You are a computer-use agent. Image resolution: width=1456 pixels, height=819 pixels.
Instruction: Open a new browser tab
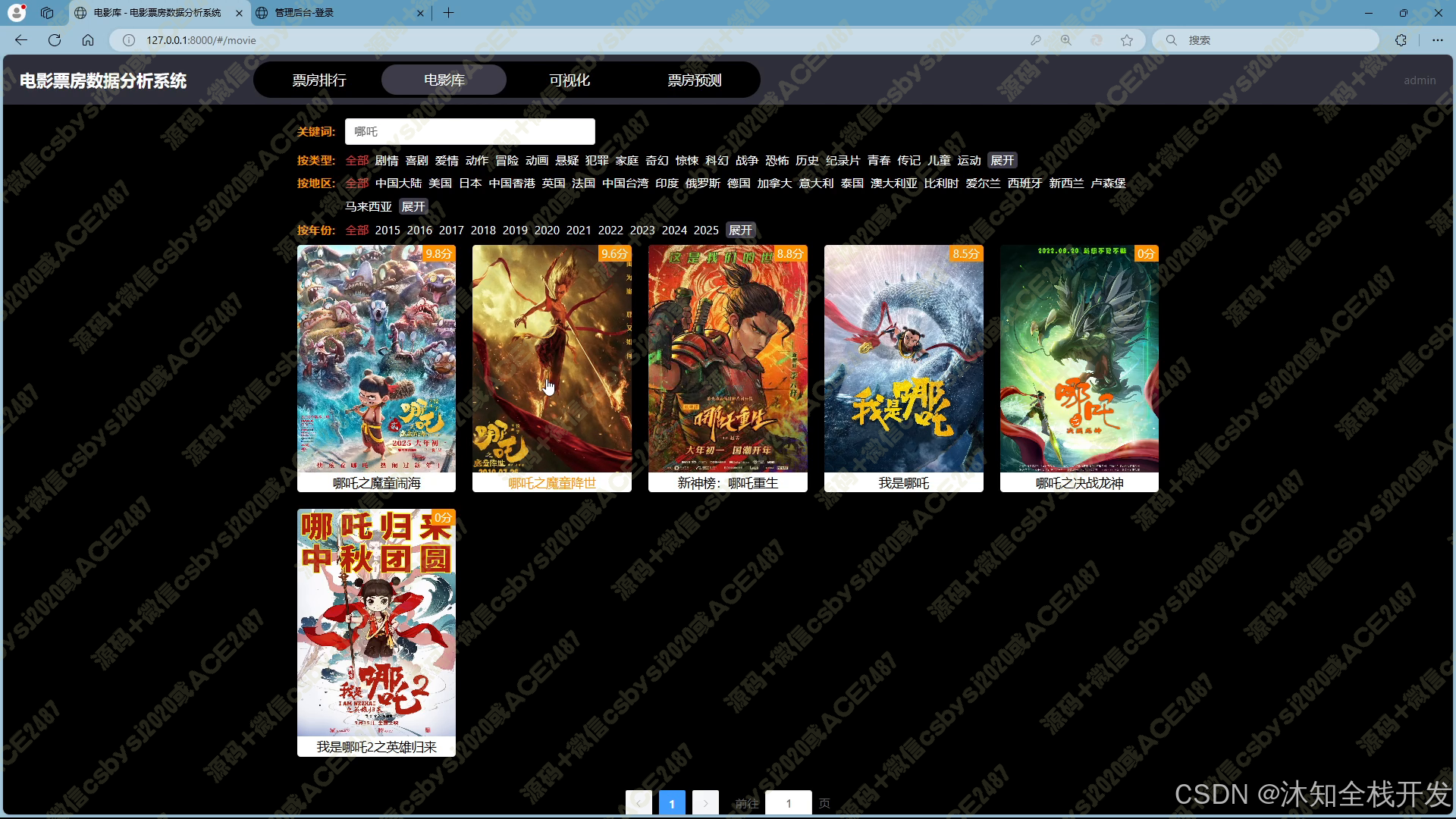point(449,12)
